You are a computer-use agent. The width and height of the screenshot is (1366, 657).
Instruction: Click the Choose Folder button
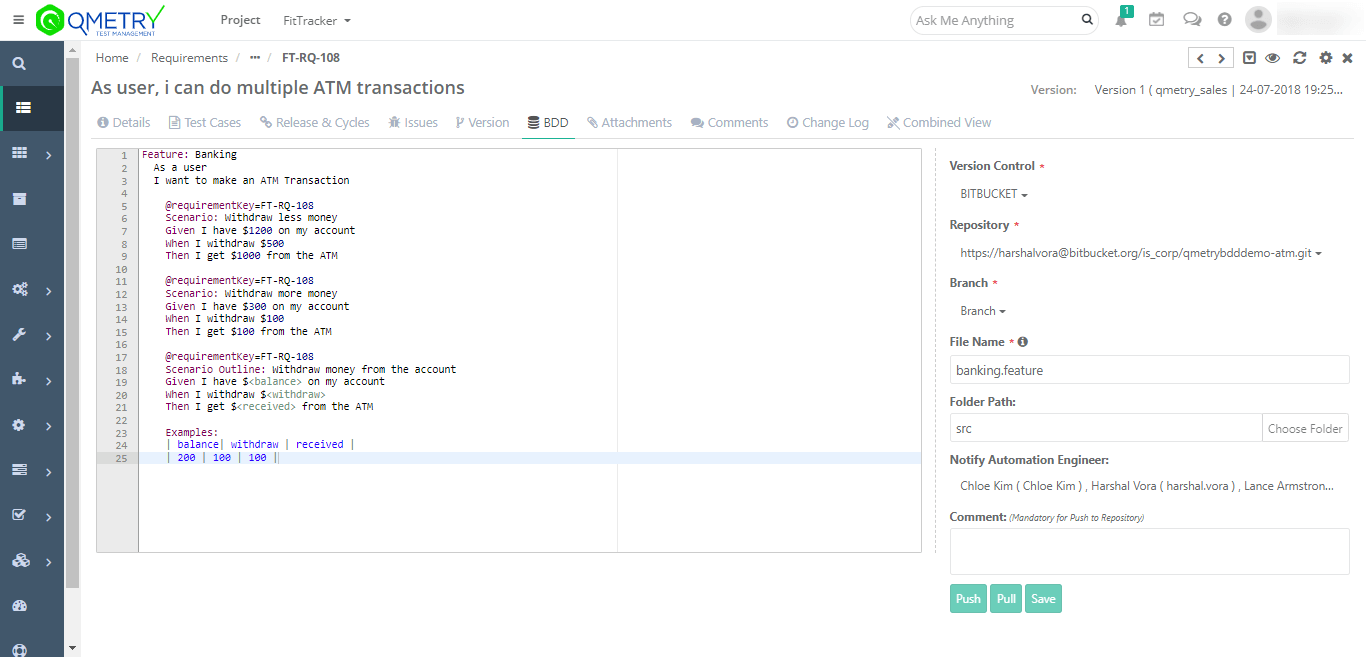(x=1305, y=428)
